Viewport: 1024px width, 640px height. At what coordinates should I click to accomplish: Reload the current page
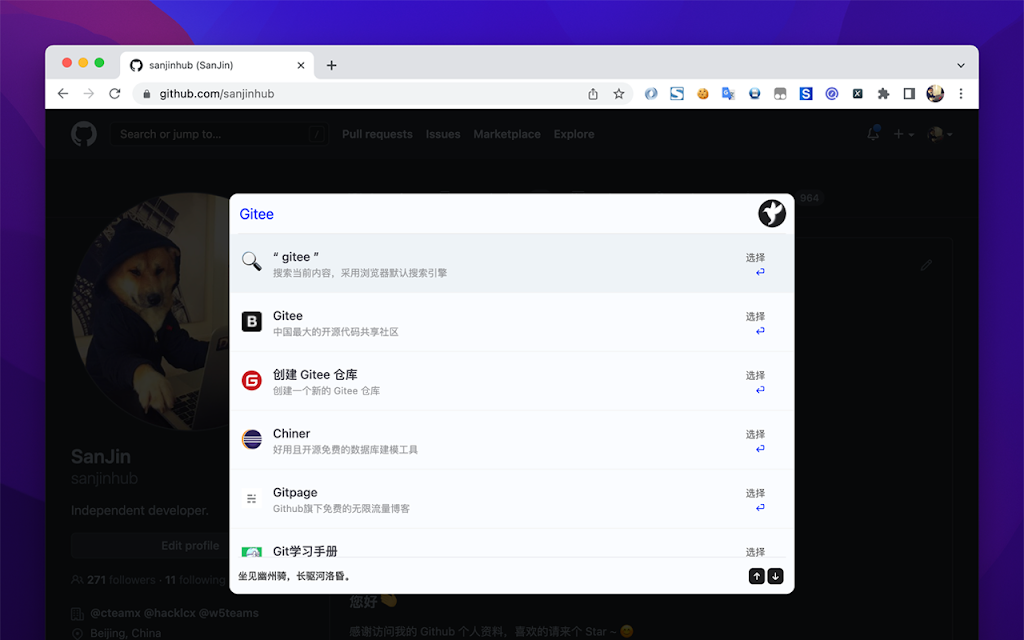point(115,93)
